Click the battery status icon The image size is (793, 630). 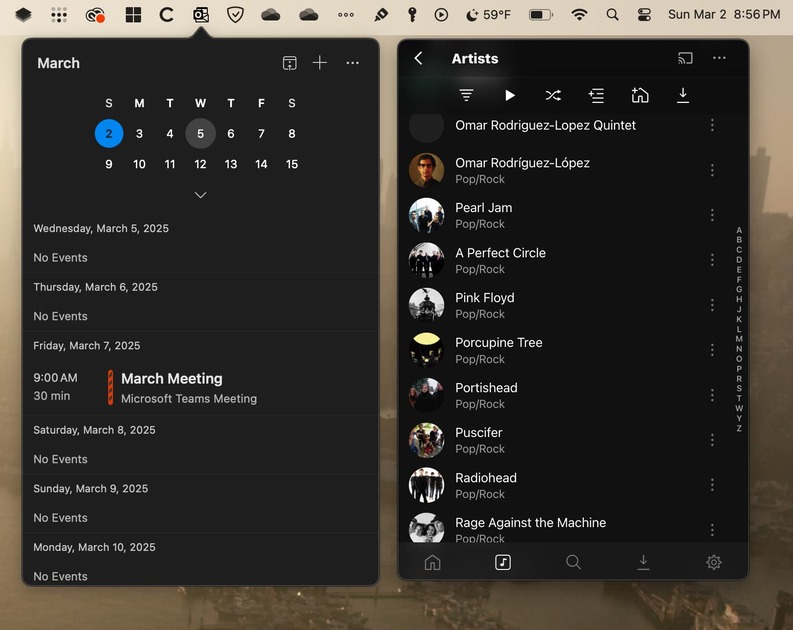pos(541,15)
